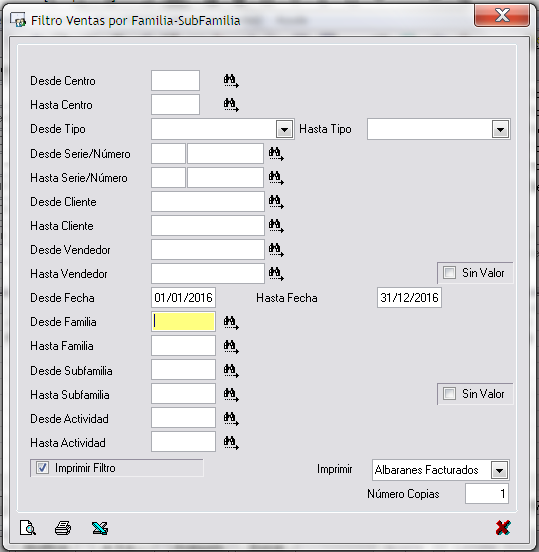Enable Sin Valor checkbox near Hasta Vendedor
The height and width of the screenshot is (552, 539).
449,273
